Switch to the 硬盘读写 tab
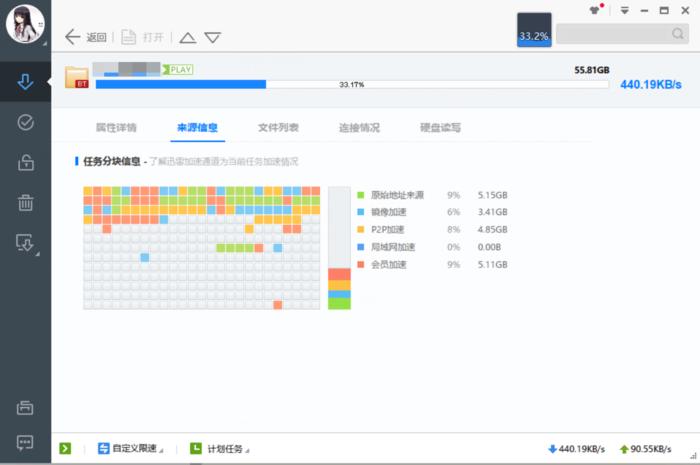Viewport: 700px width, 465px height. pos(440,128)
